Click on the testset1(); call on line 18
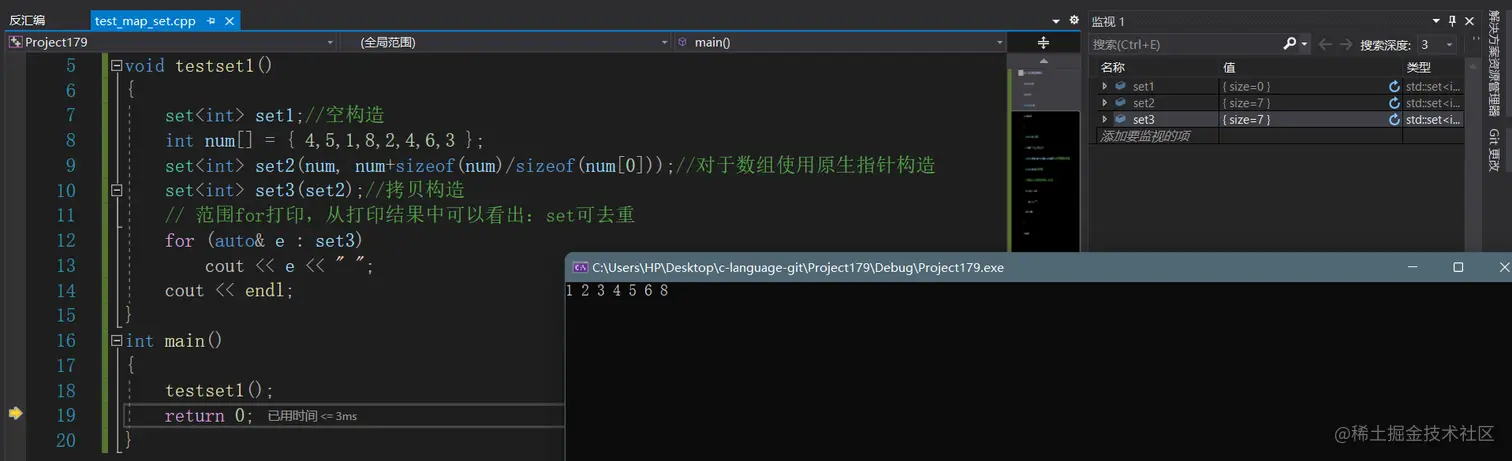The image size is (1512, 461). pyautogui.click(x=219, y=391)
